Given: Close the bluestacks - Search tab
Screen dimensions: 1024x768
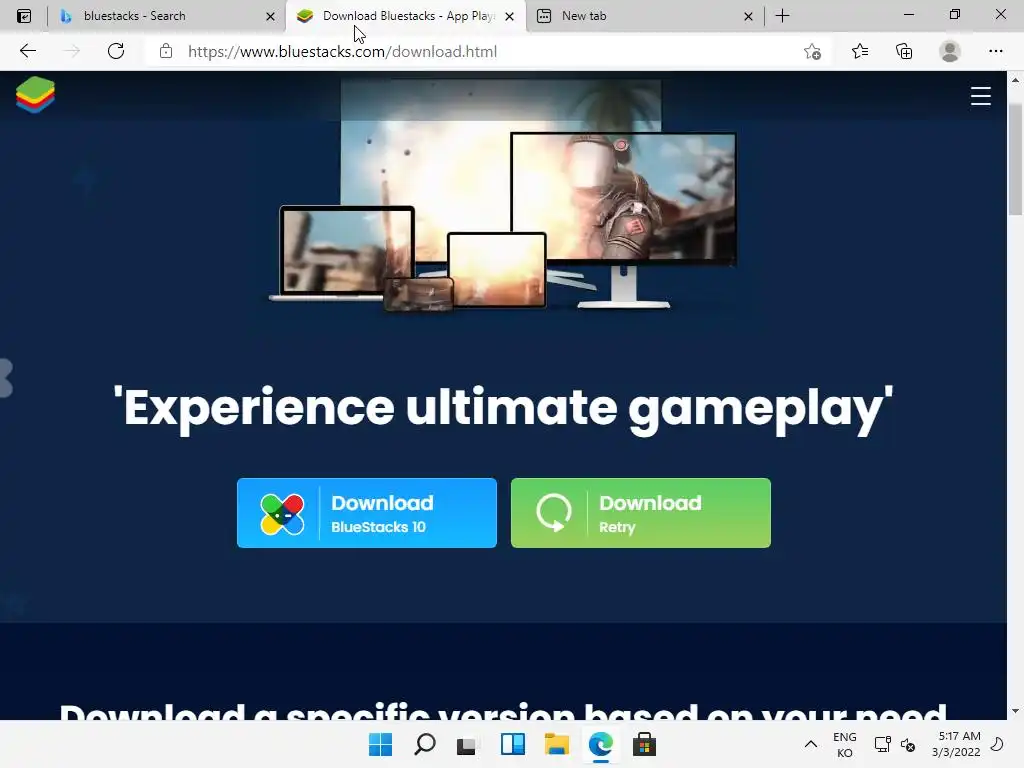Looking at the screenshot, I should (270, 16).
